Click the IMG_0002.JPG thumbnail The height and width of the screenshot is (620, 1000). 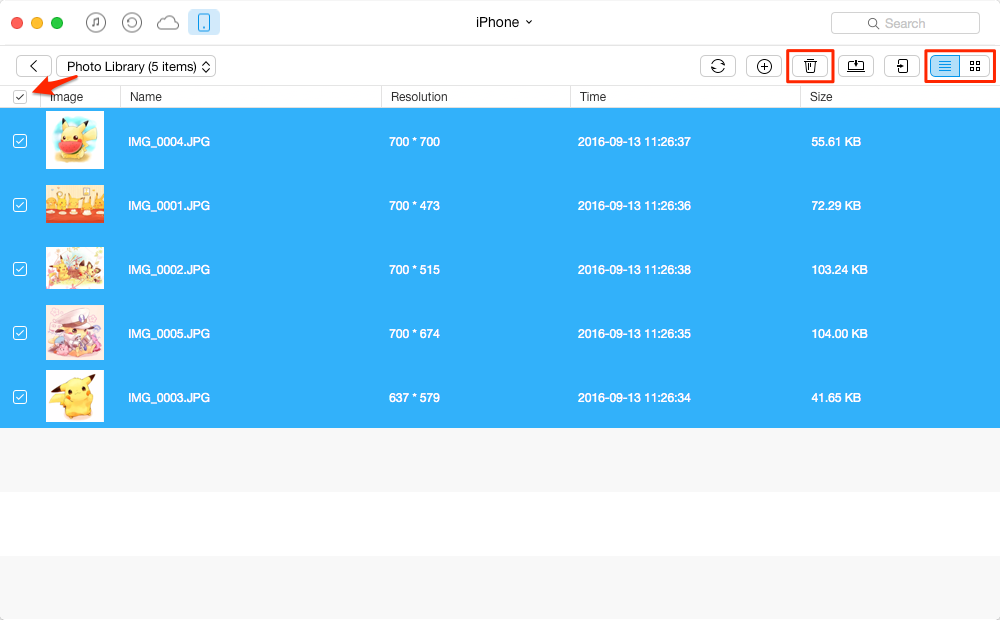coord(75,268)
